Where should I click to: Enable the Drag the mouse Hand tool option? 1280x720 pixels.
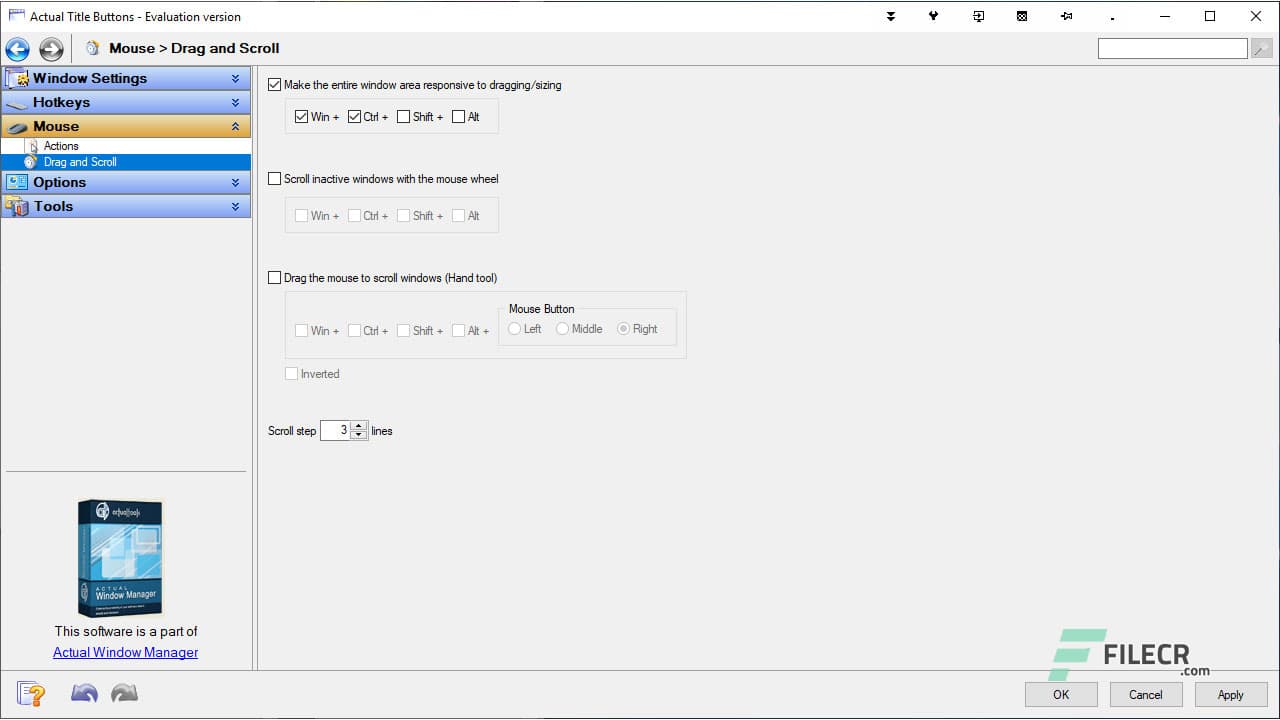(275, 277)
